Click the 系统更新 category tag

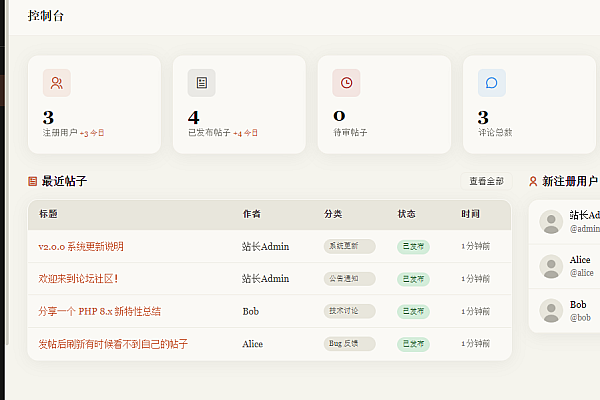tap(349, 246)
